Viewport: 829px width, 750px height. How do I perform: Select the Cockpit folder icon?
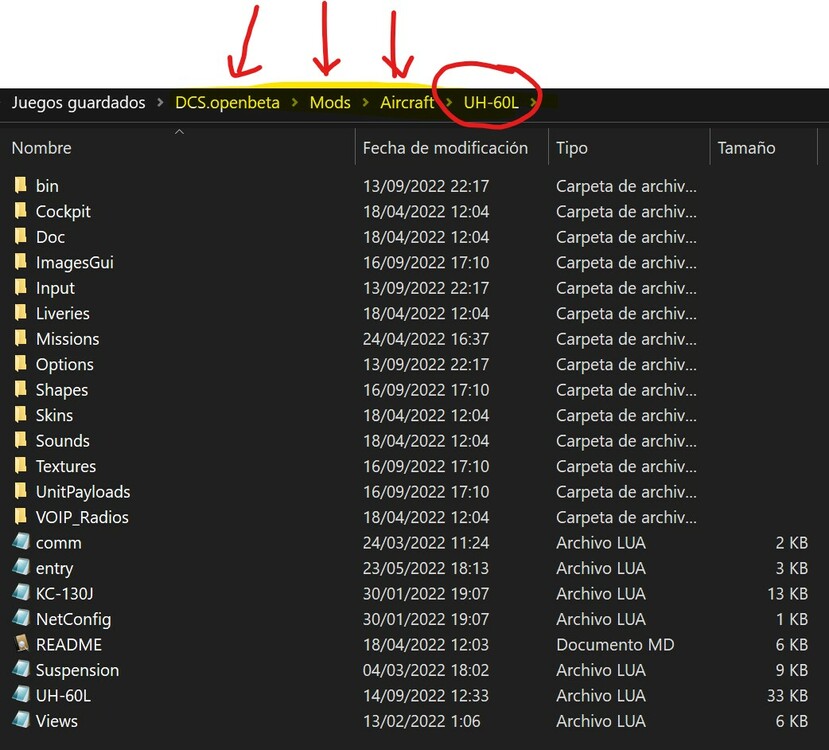[21, 211]
